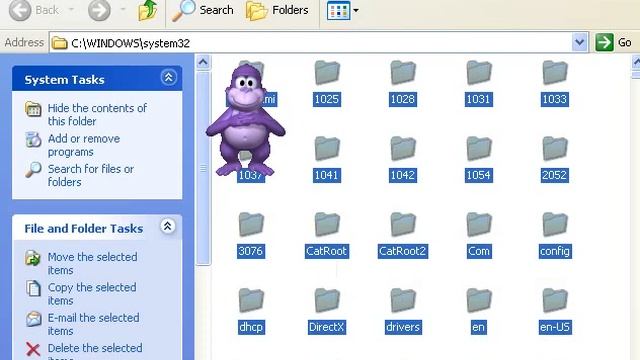640x360 pixels.
Task: Click Hide the contents of this folder
Action: (x=97, y=115)
